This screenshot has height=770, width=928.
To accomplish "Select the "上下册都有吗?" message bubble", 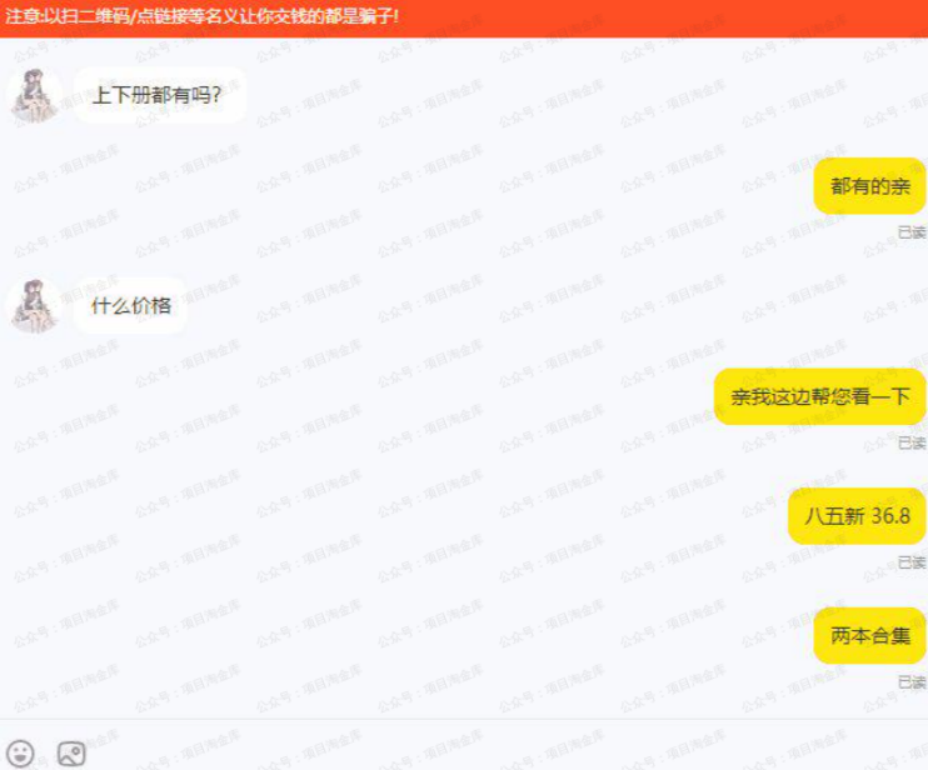I will [x=160, y=95].
